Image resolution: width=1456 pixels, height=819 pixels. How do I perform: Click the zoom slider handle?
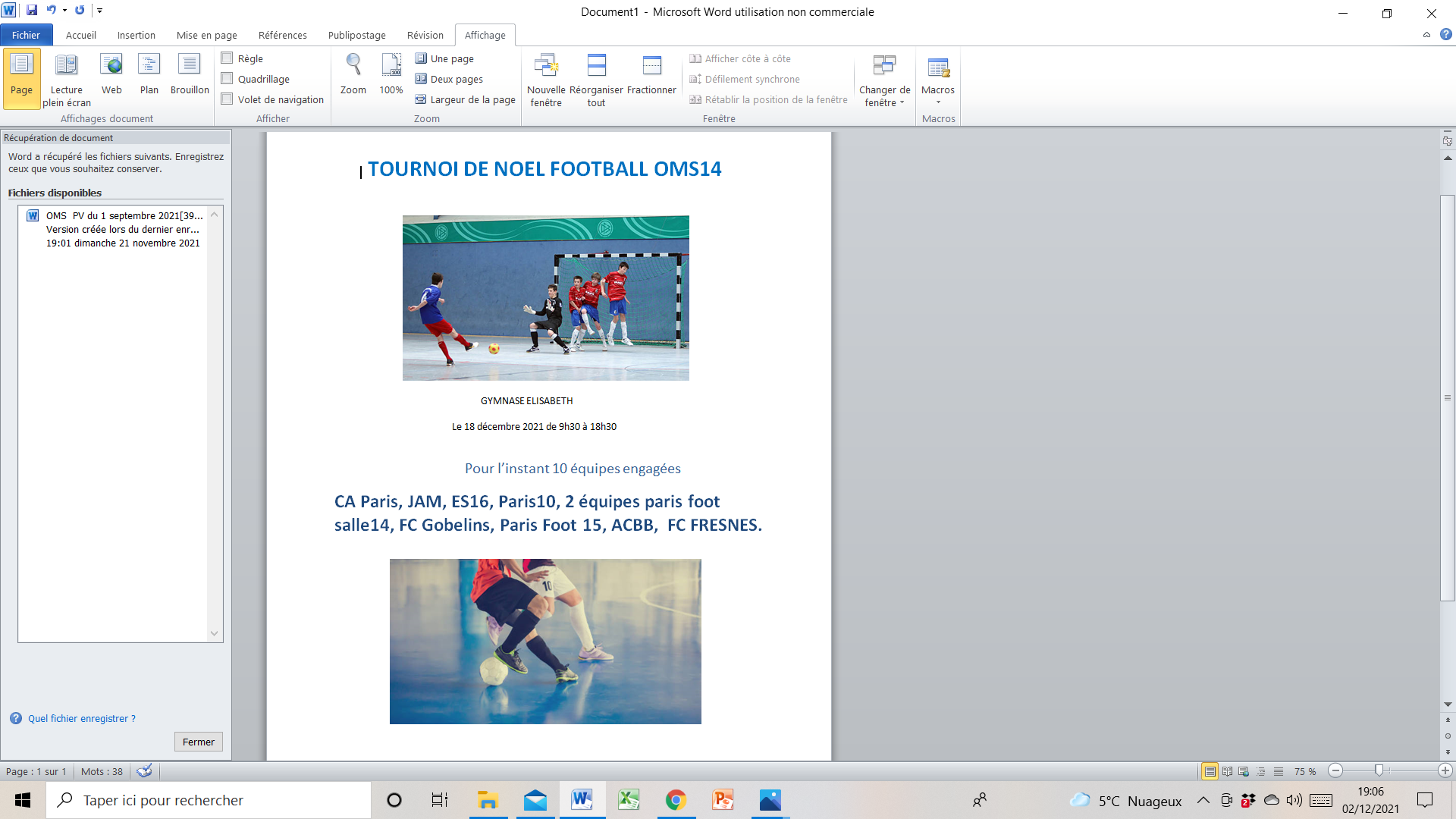pyautogui.click(x=1379, y=770)
